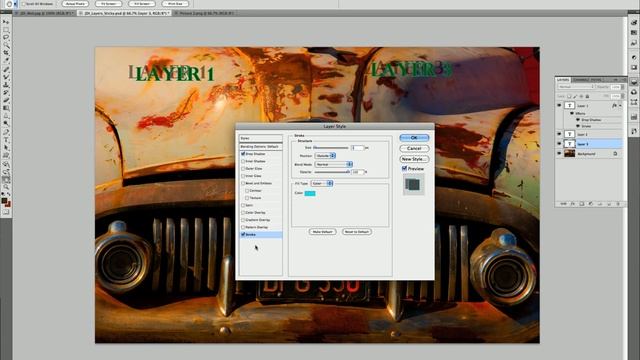The width and height of the screenshot is (640, 360).
Task: Select the Lasso tool
Action: tap(6, 37)
